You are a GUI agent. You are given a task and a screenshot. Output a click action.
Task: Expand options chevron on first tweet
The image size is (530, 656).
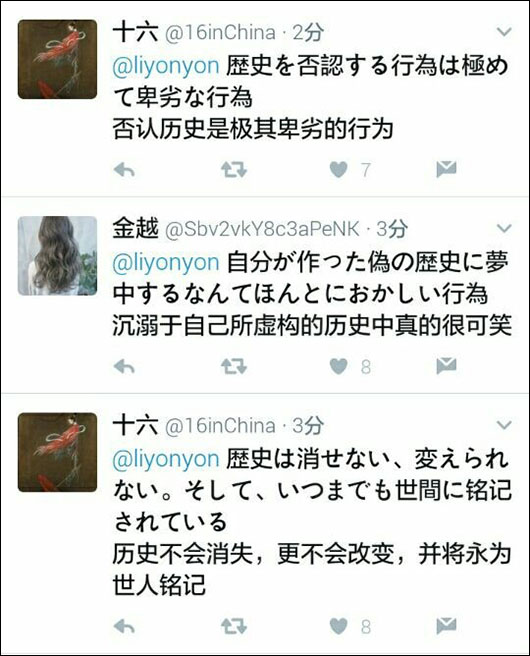coord(504,32)
